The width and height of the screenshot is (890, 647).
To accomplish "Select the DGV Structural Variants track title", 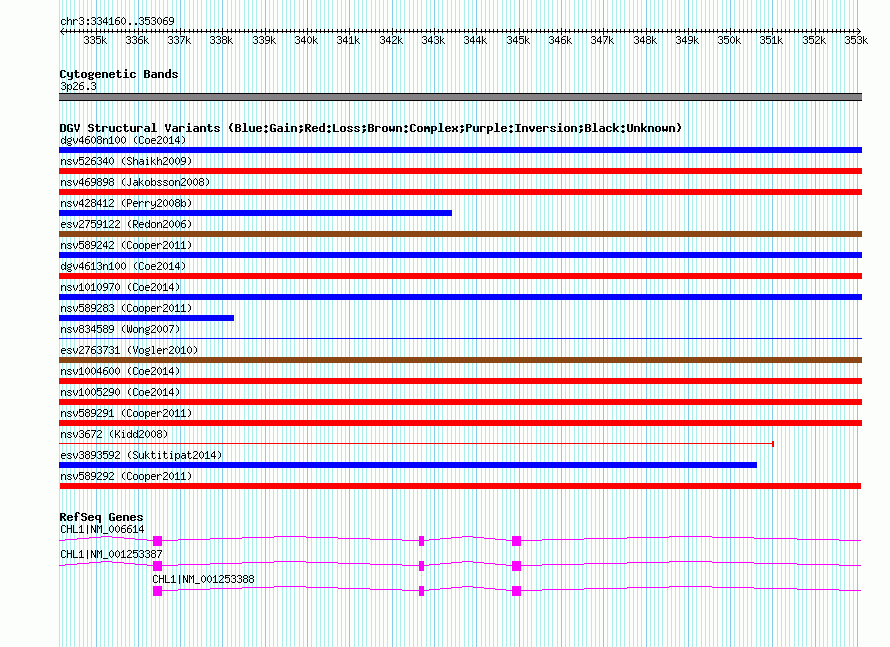I will point(371,128).
